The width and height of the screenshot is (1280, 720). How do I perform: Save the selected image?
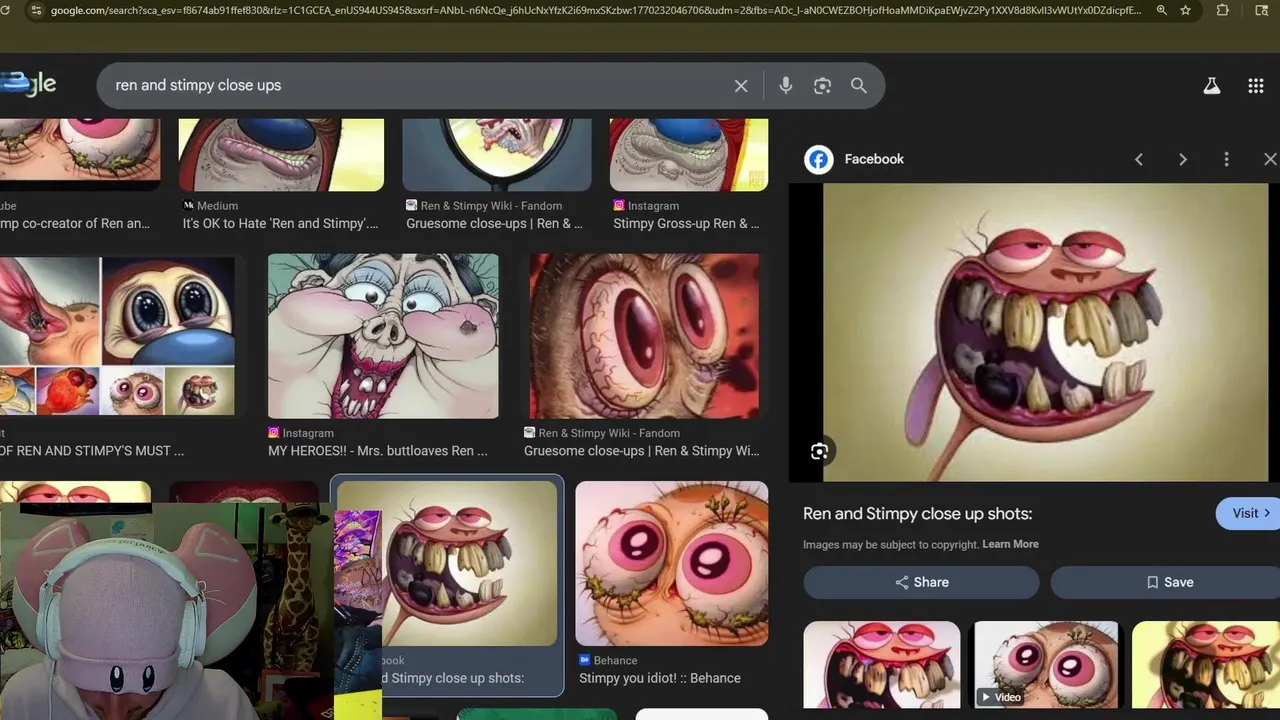click(1168, 582)
